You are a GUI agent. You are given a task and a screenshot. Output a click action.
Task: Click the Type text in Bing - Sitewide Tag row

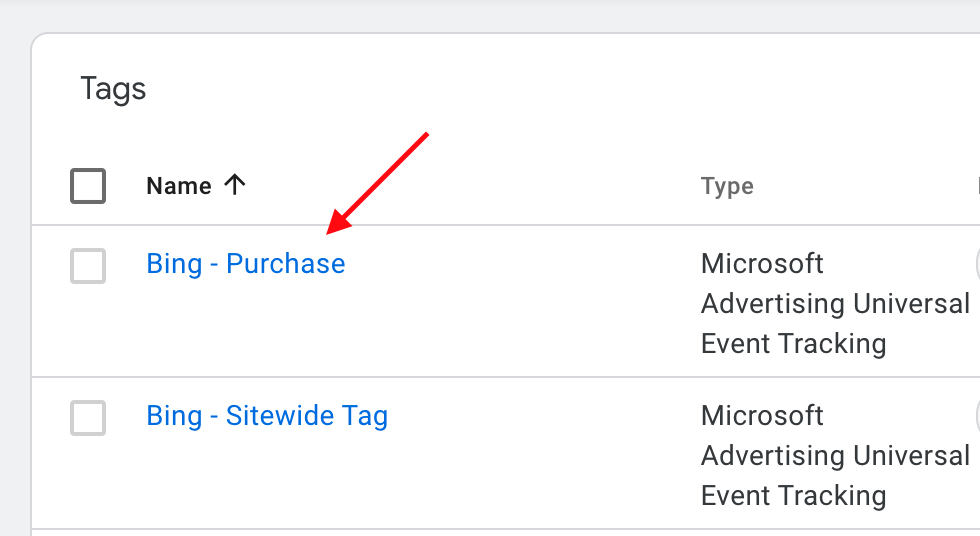point(835,455)
